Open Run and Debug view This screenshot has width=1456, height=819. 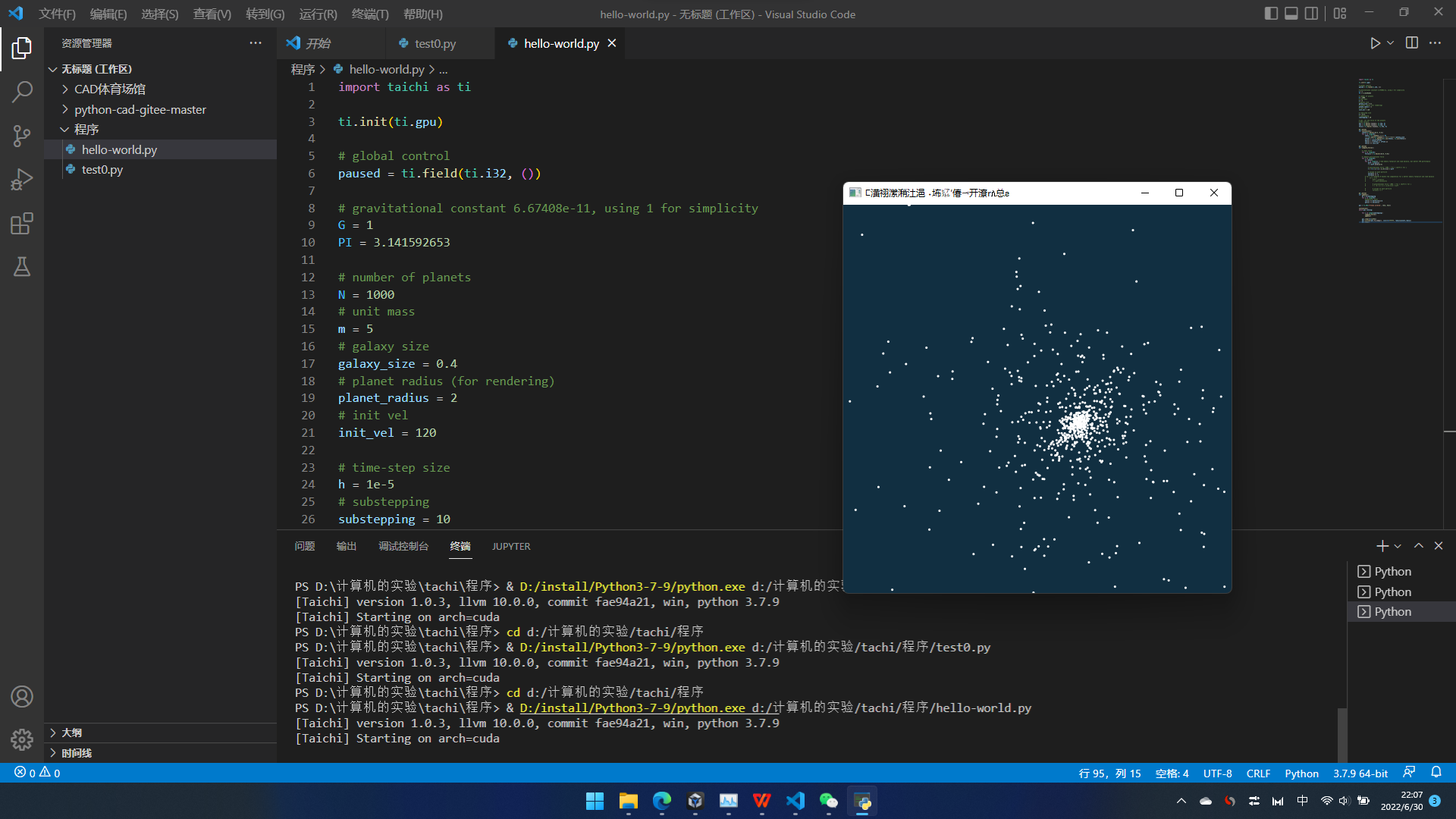[x=22, y=180]
